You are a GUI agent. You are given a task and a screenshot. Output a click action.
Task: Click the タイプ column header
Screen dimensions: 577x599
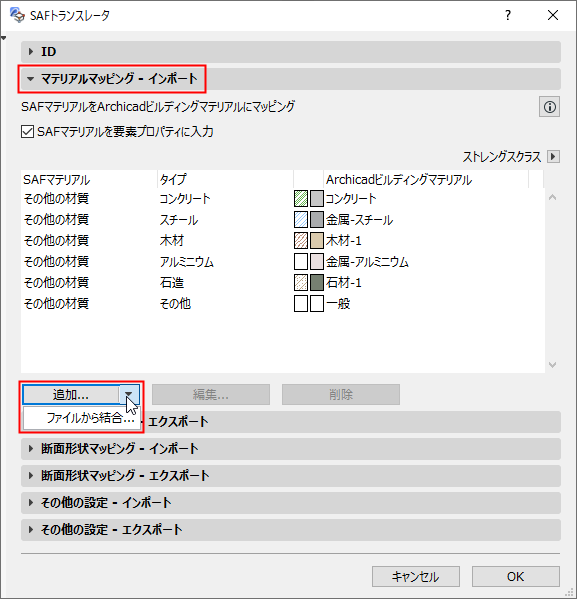pos(225,180)
